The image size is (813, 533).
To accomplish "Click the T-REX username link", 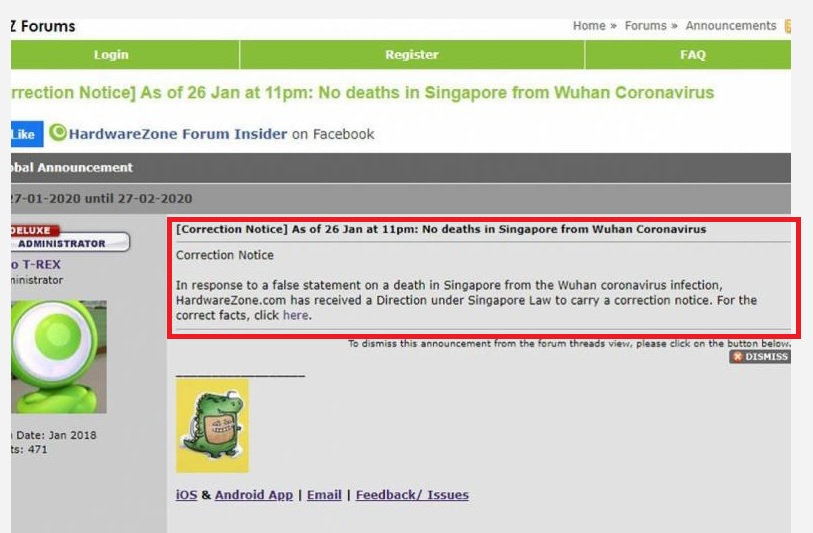I will [x=36, y=264].
